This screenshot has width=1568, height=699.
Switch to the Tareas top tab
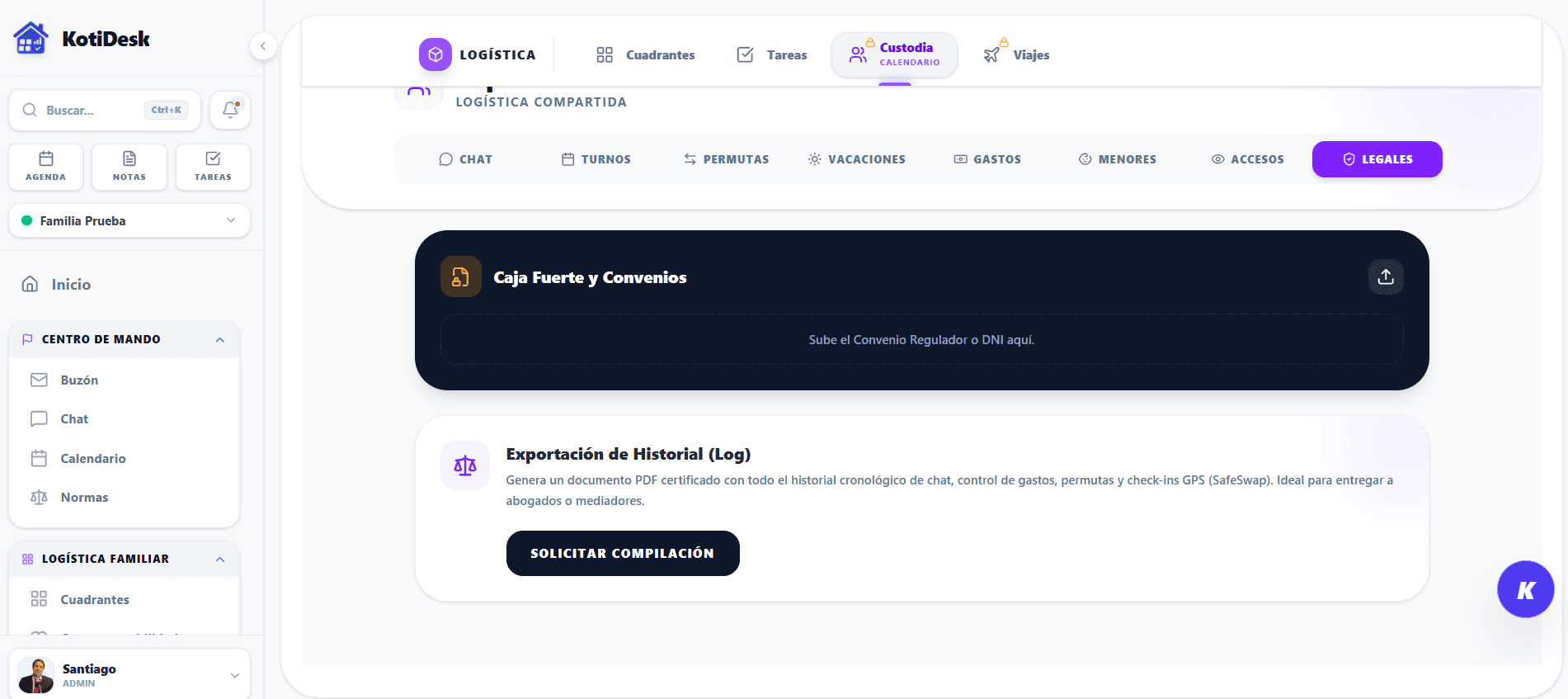coord(772,54)
